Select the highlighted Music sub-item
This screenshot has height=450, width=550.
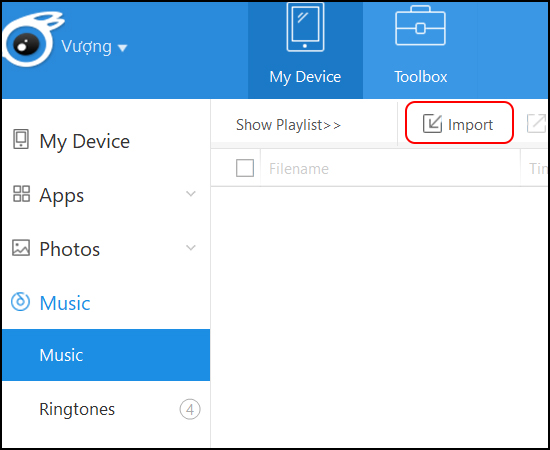point(106,355)
